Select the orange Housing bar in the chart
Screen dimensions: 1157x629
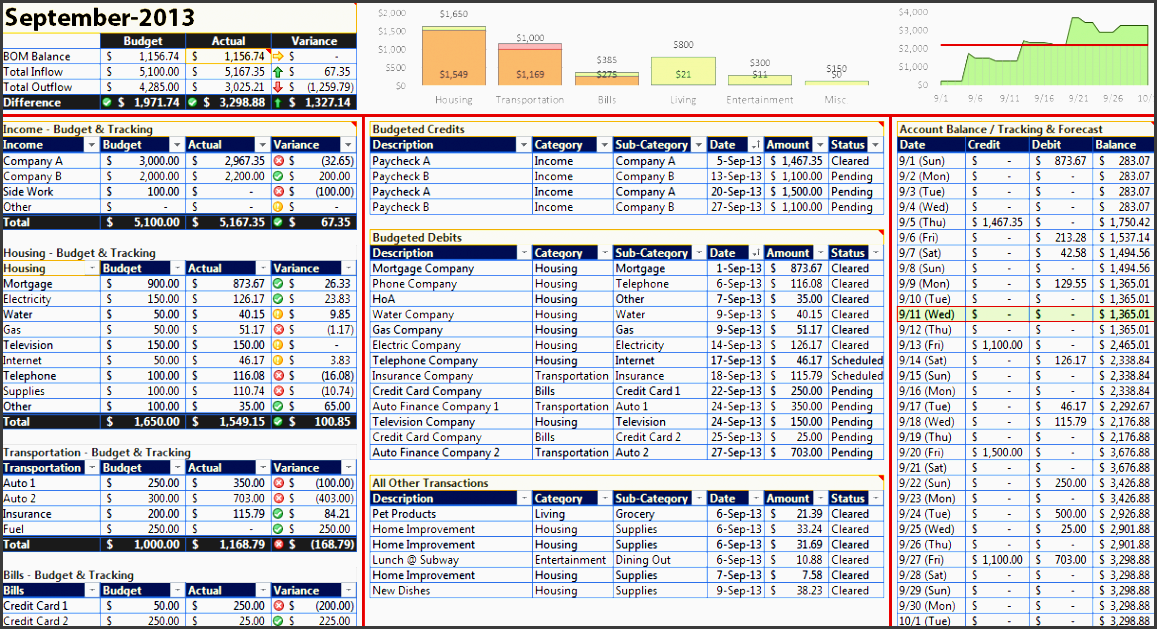[x=453, y=58]
